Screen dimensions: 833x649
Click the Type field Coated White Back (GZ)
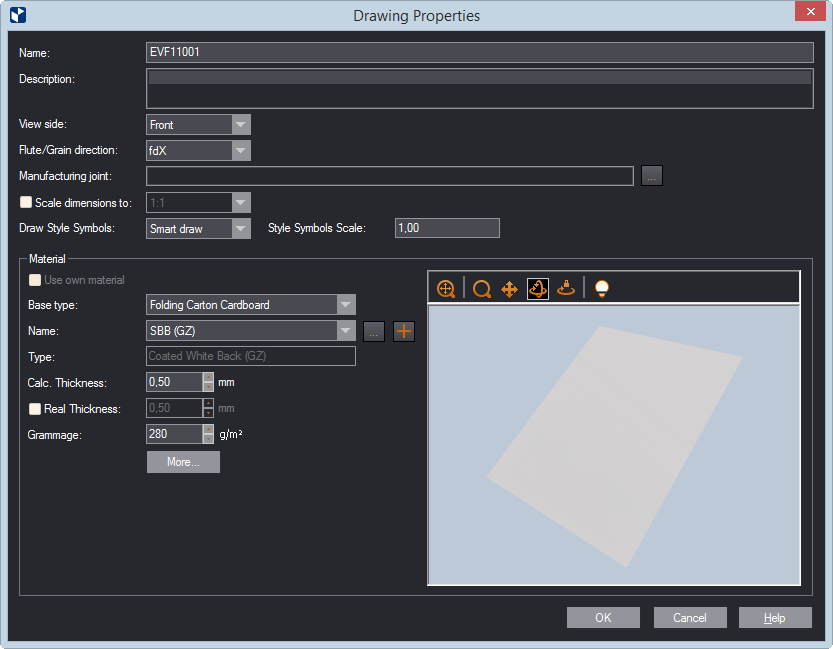tap(251, 356)
